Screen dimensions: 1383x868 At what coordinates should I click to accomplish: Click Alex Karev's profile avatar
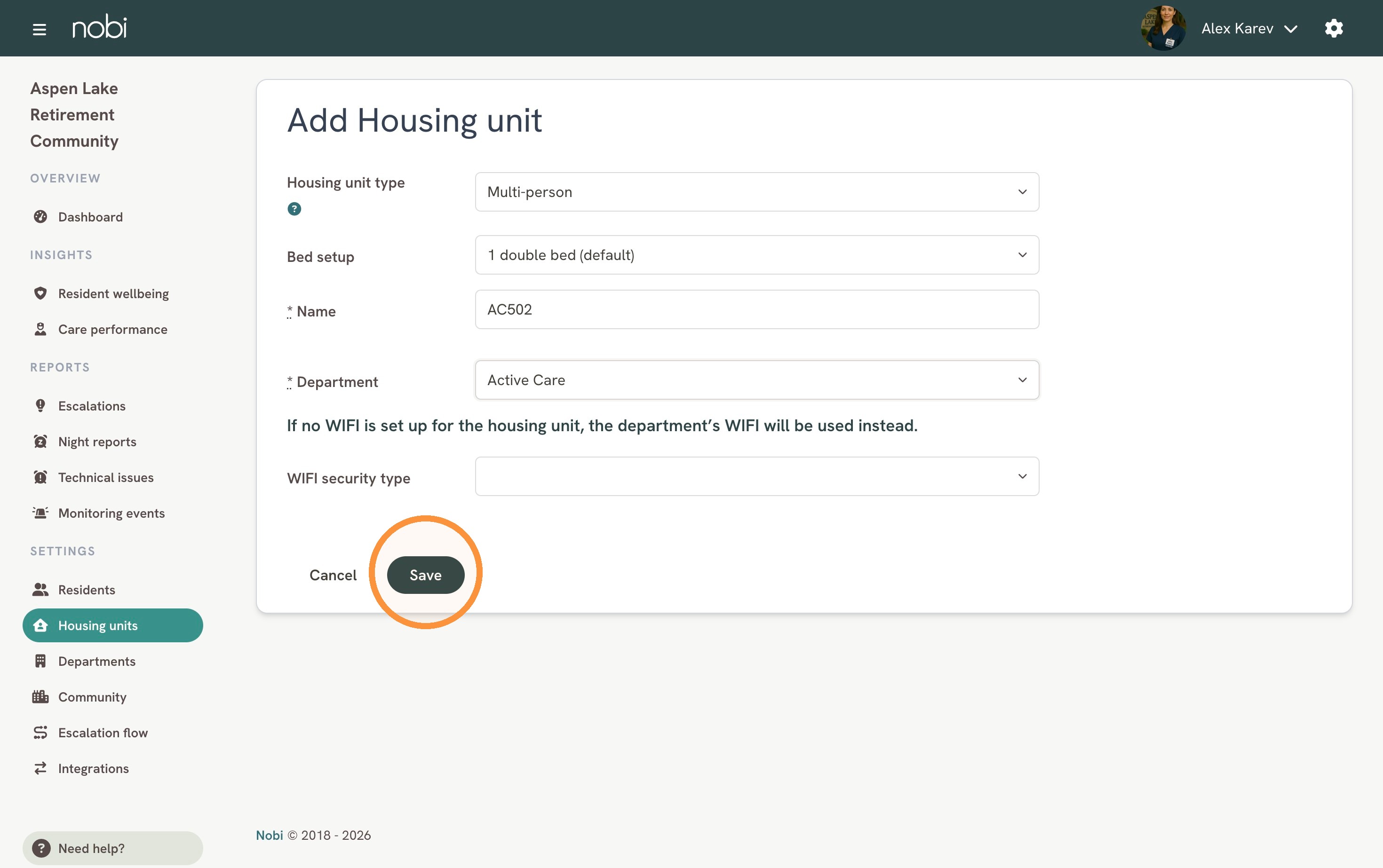point(1163,28)
